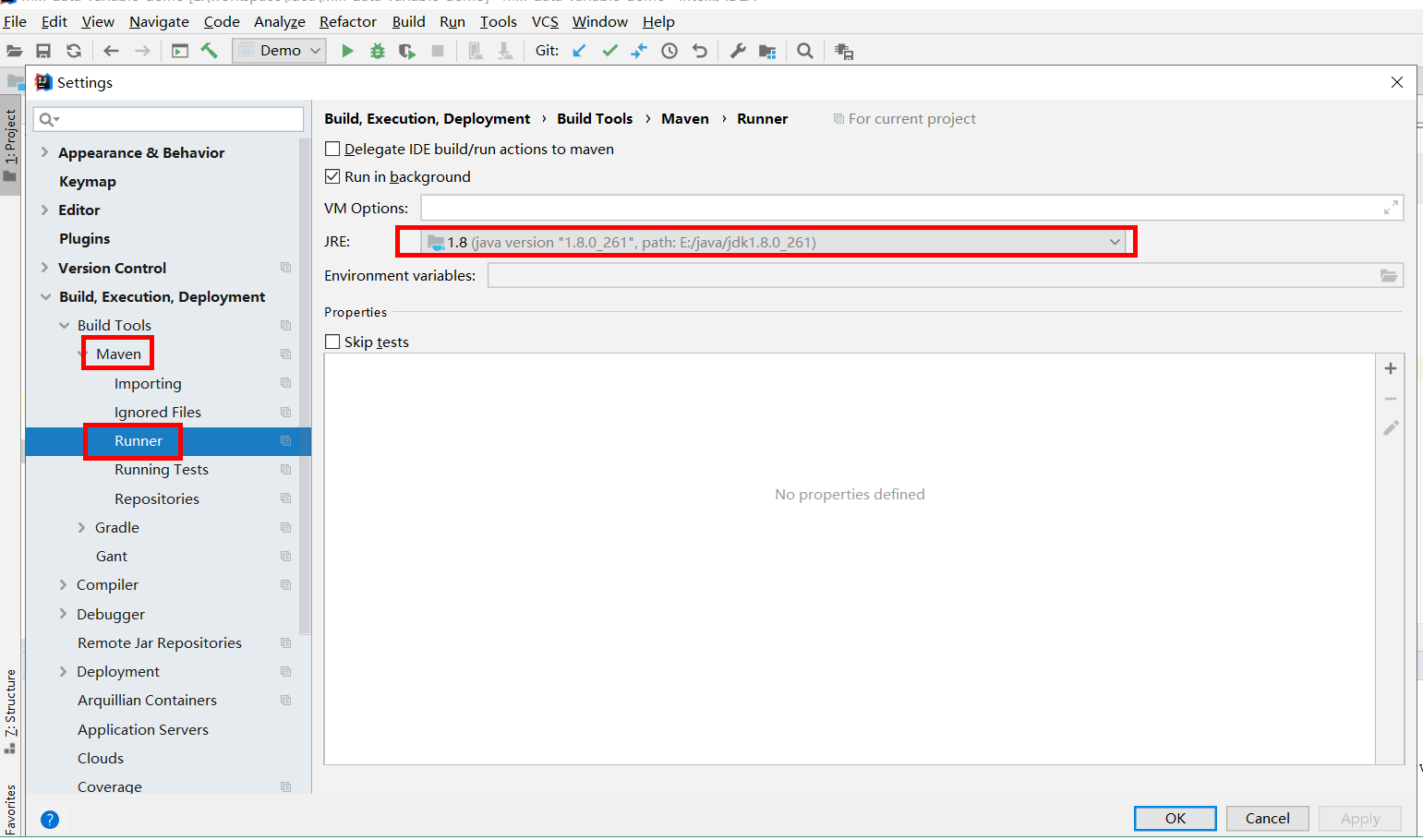Expand the Deployment tree node
1423x840 pixels.
coord(63,671)
